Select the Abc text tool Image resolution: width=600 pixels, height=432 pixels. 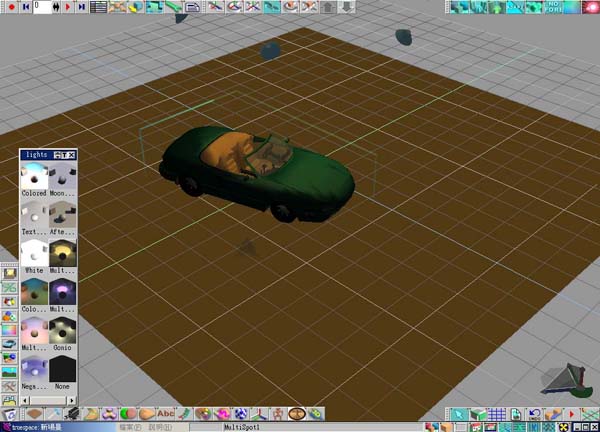pyautogui.click(x=165, y=413)
